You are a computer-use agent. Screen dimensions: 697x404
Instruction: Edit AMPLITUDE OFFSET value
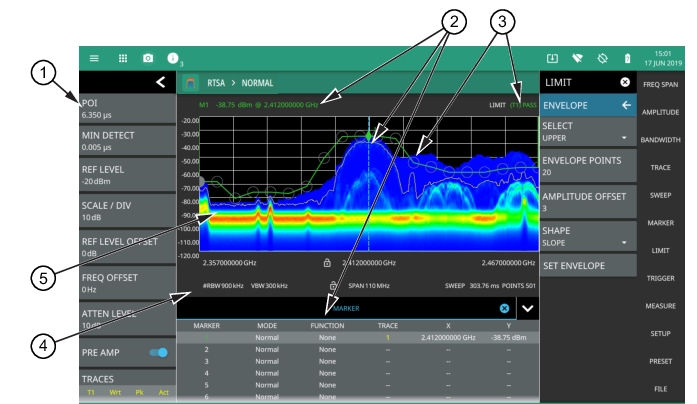pos(588,202)
